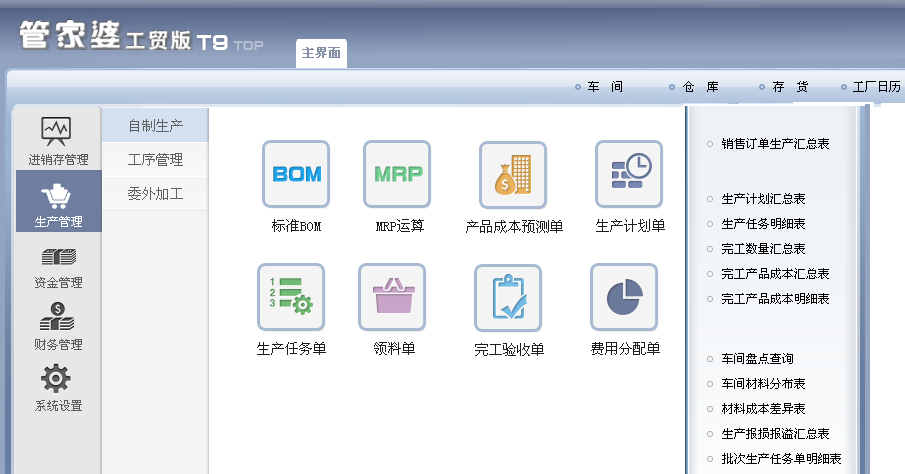Open the 完工验收单 clipboard icon
This screenshot has width=905, height=474.
coord(508,298)
